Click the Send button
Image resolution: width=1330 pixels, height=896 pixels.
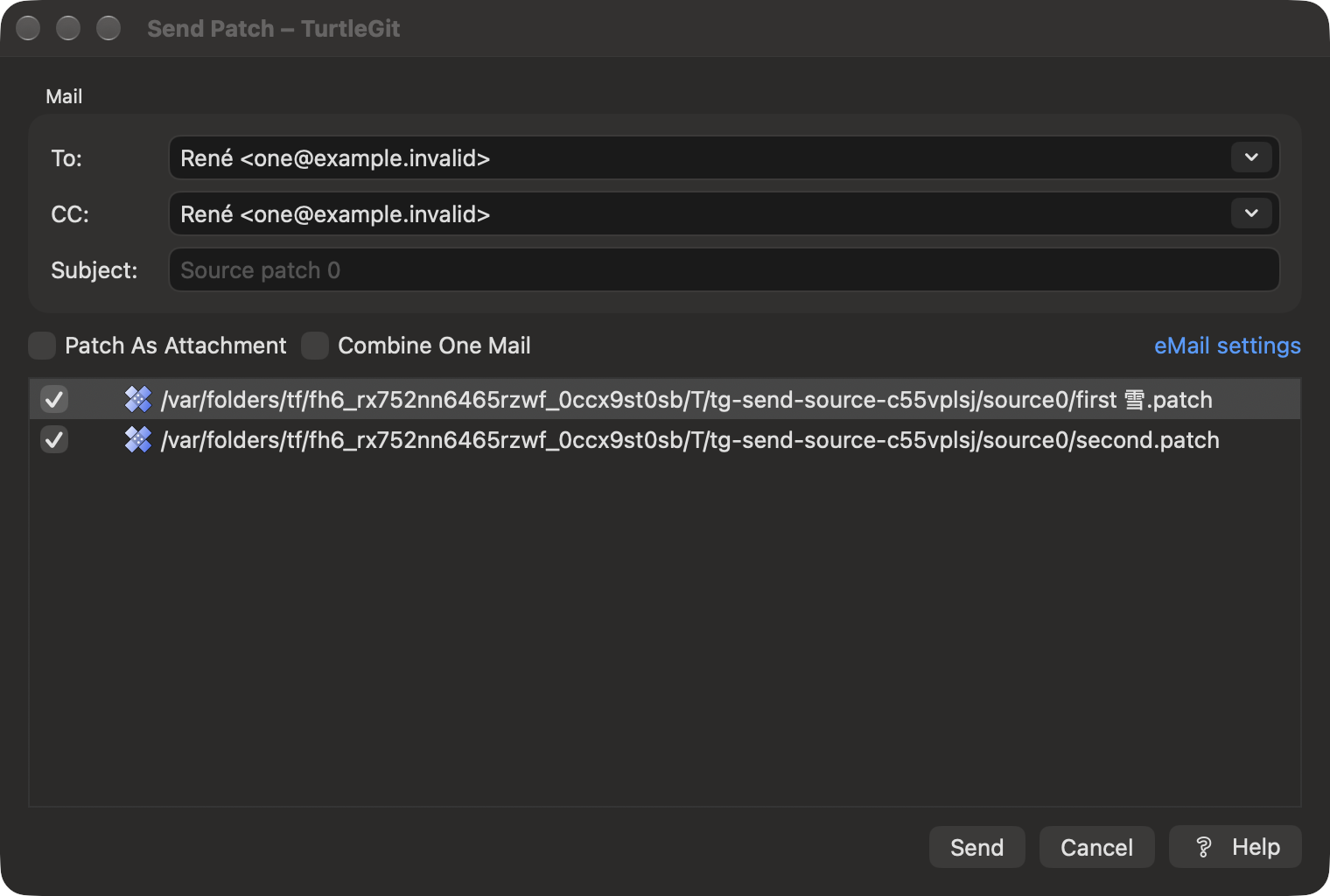(x=976, y=847)
